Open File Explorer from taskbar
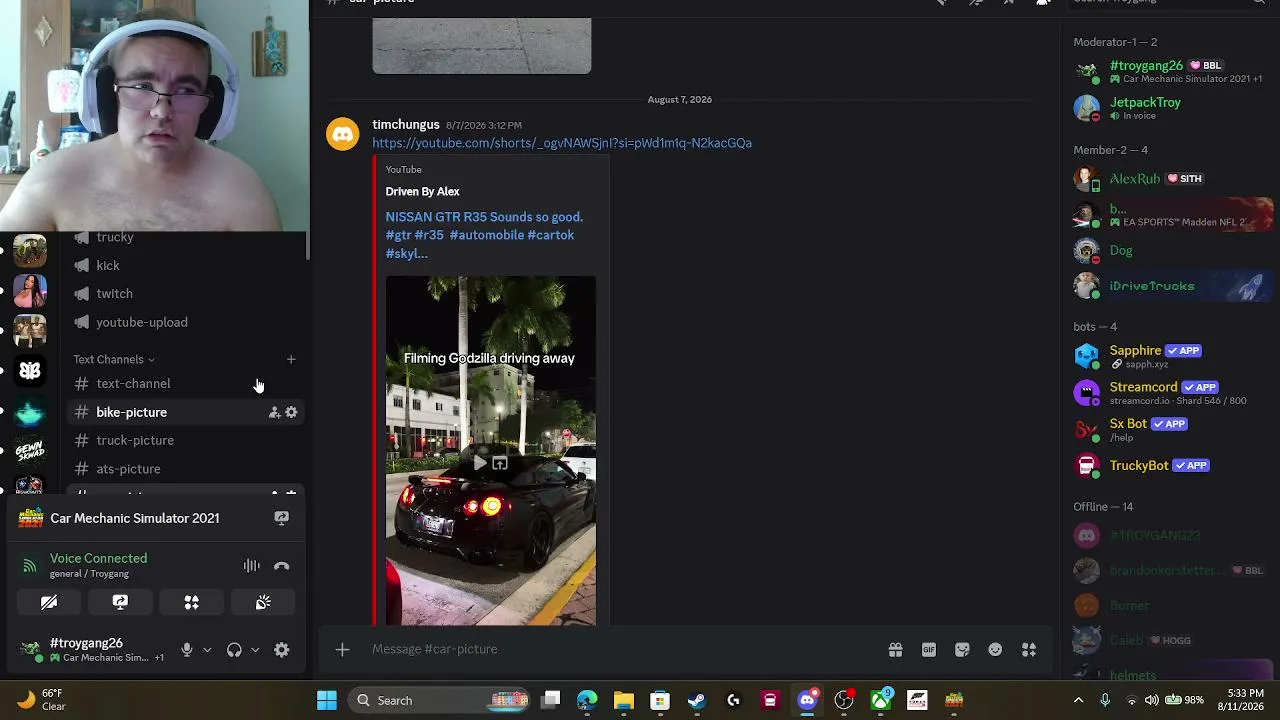The width and height of the screenshot is (1280, 720). [x=624, y=701]
